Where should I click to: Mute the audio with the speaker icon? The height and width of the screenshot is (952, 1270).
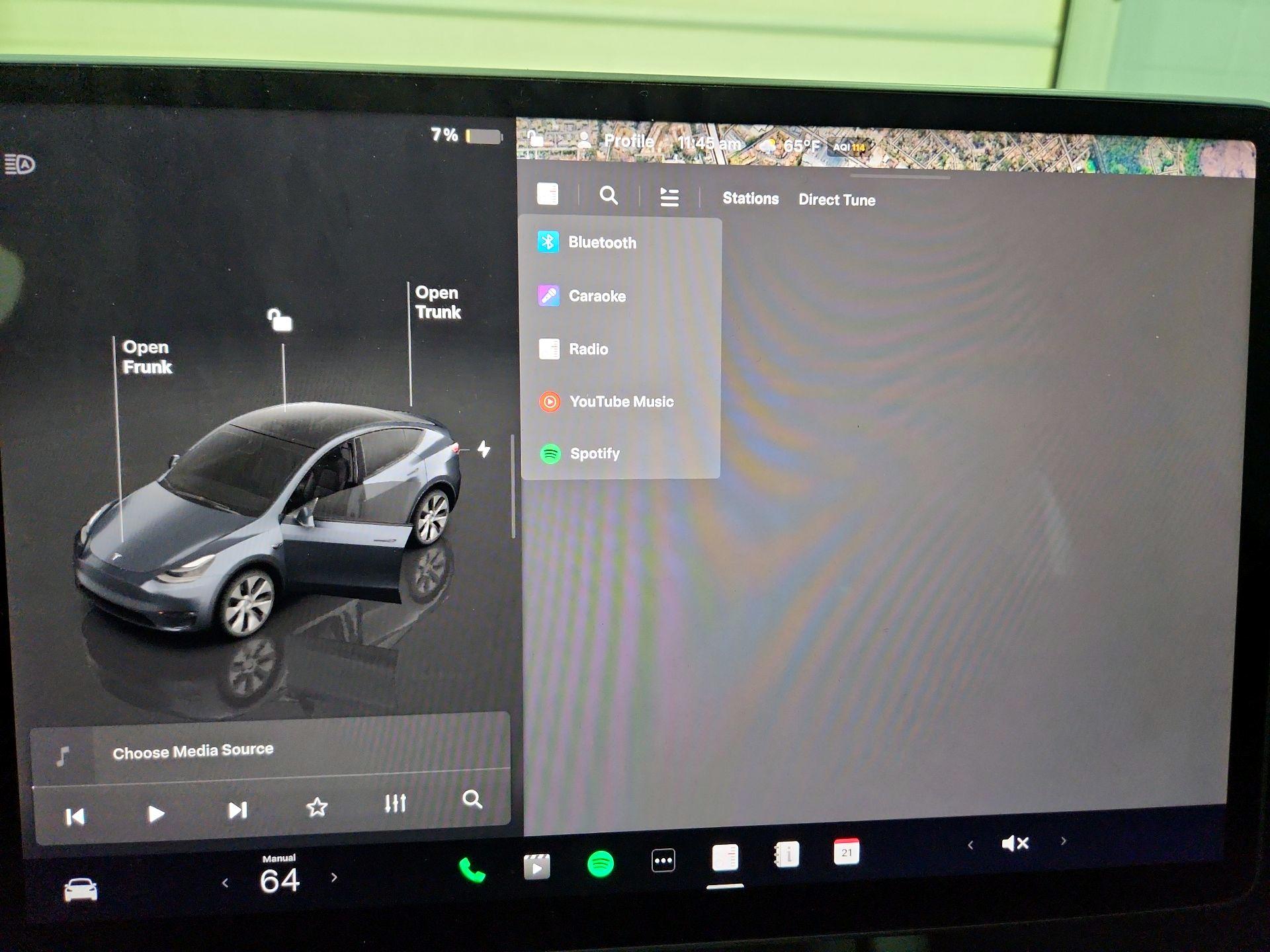(x=1017, y=842)
